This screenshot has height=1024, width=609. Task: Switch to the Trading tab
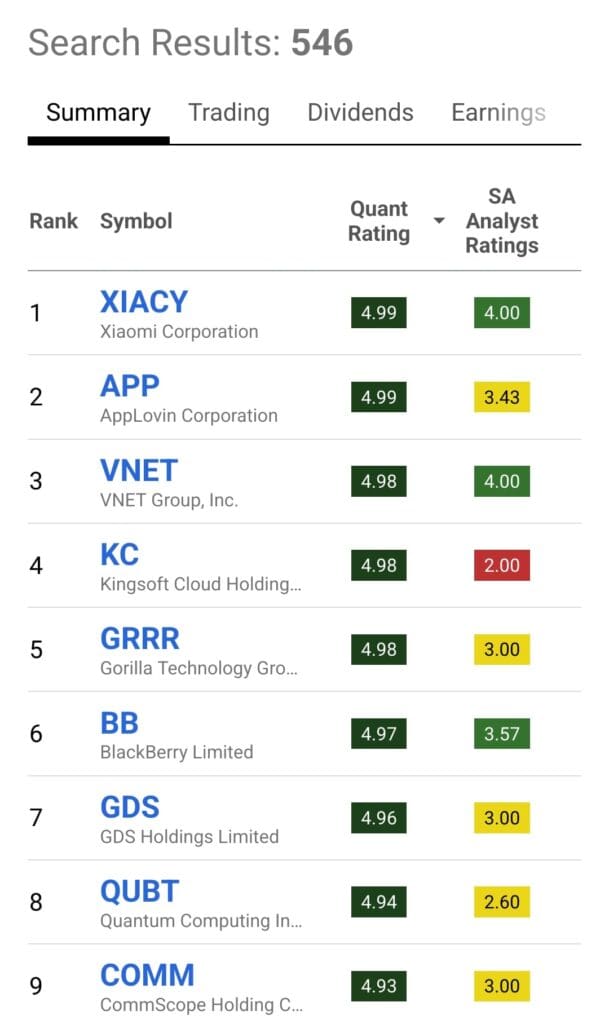pyautogui.click(x=228, y=112)
